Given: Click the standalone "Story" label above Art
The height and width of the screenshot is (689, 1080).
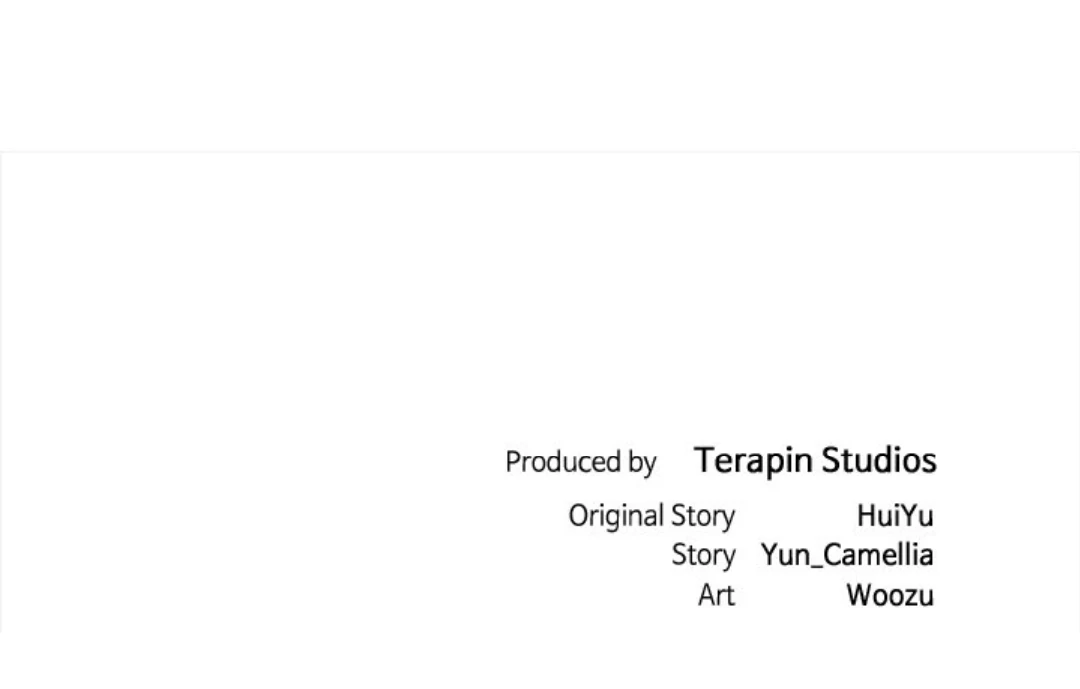Looking at the screenshot, I should coord(703,555).
